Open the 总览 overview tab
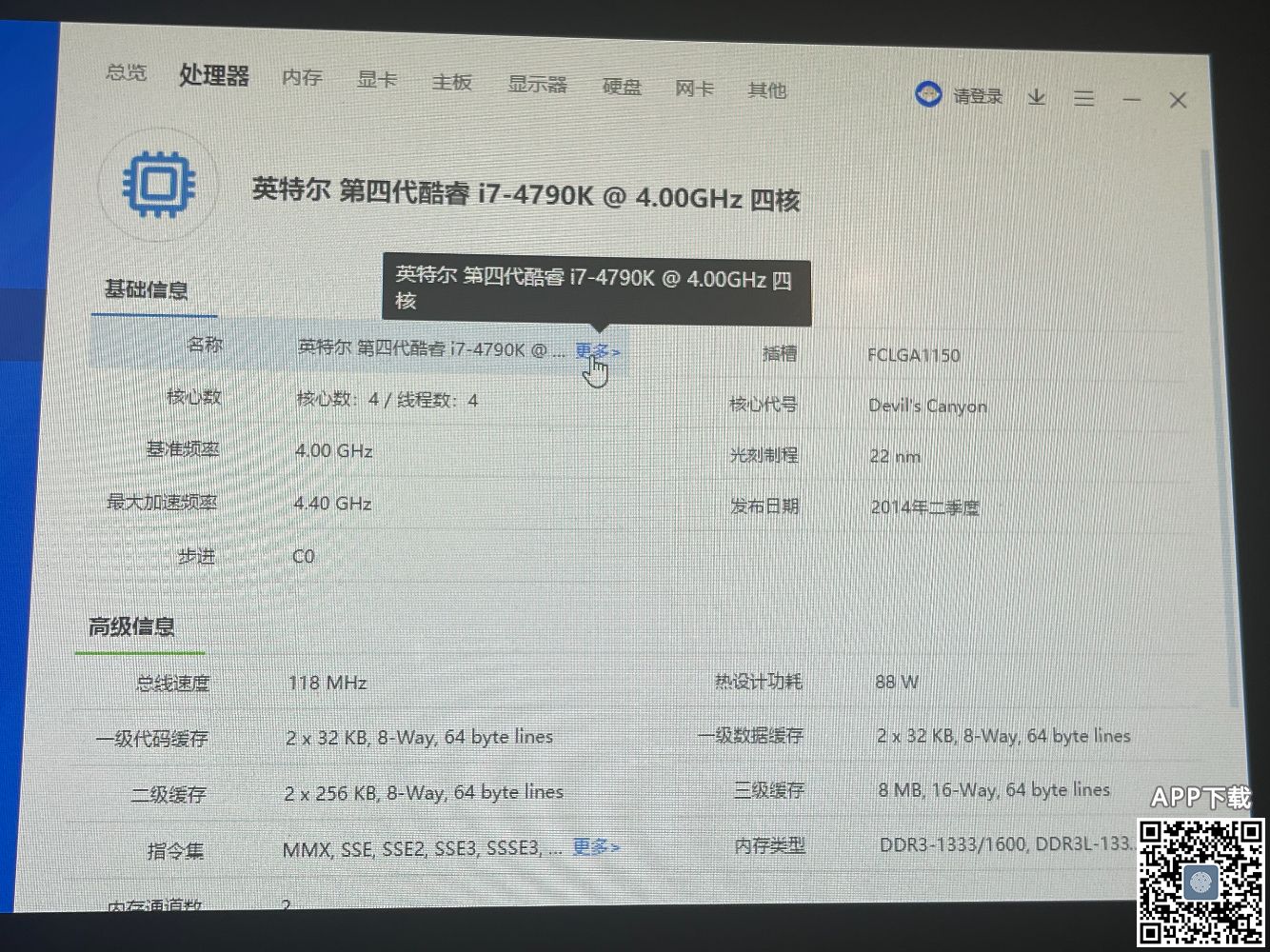Viewport: 1270px width, 952px height. pyautogui.click(x=127, y=72)
